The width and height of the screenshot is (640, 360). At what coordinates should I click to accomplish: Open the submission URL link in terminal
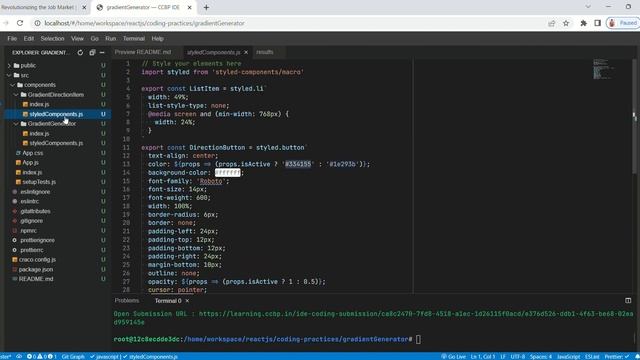click(373, 318)
